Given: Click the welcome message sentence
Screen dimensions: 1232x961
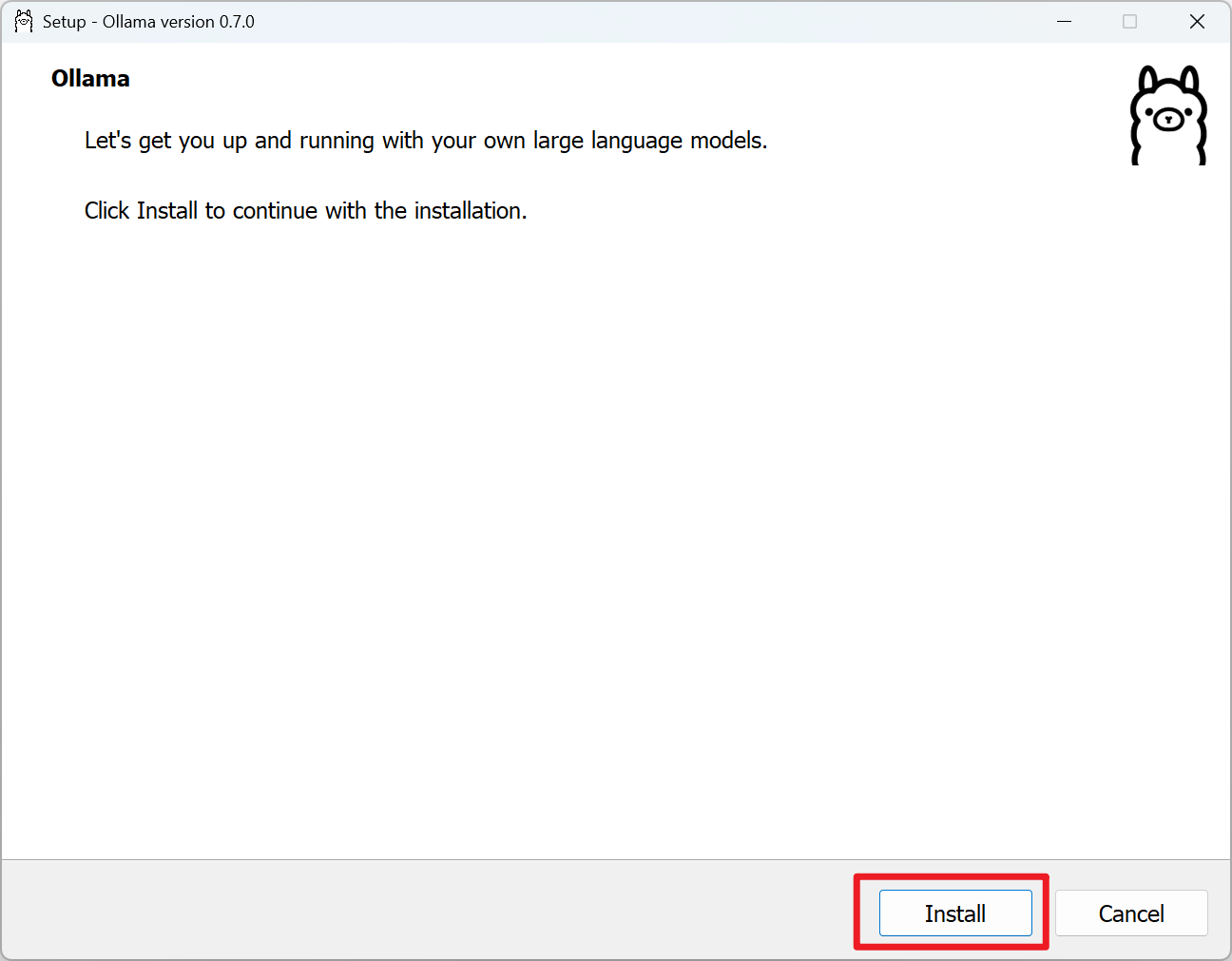Looking at the screenshot, I should (x=426, y=140).
